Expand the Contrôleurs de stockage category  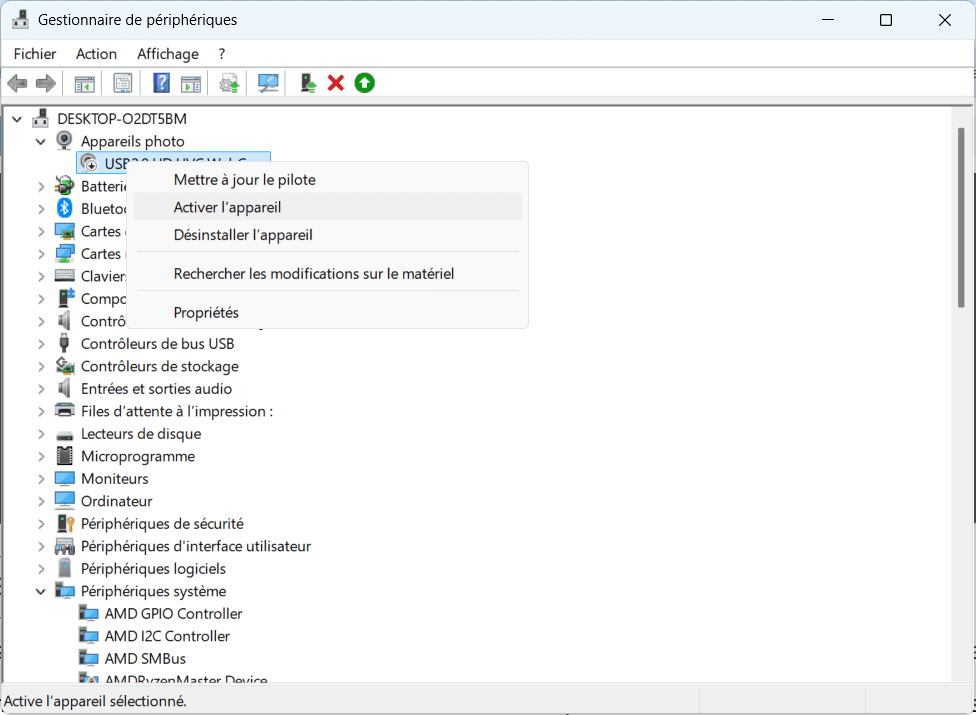click(x=41, y=367)
